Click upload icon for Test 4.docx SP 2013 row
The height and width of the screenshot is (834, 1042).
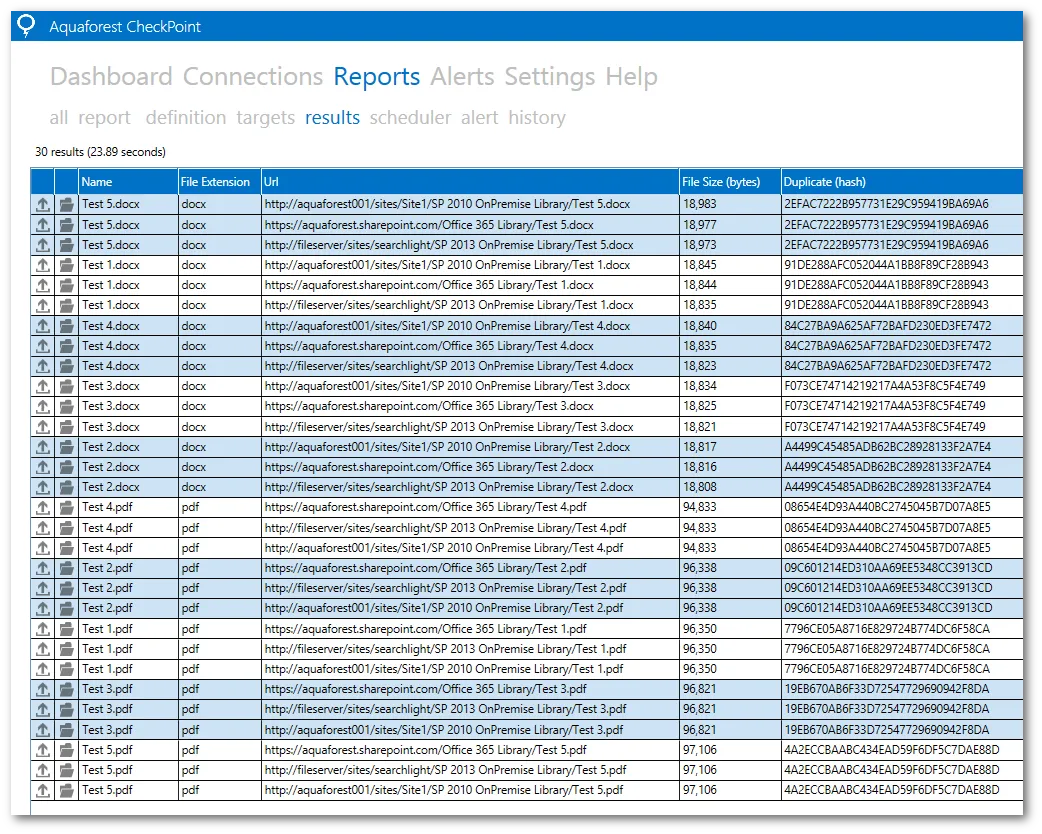click(43, 366)
